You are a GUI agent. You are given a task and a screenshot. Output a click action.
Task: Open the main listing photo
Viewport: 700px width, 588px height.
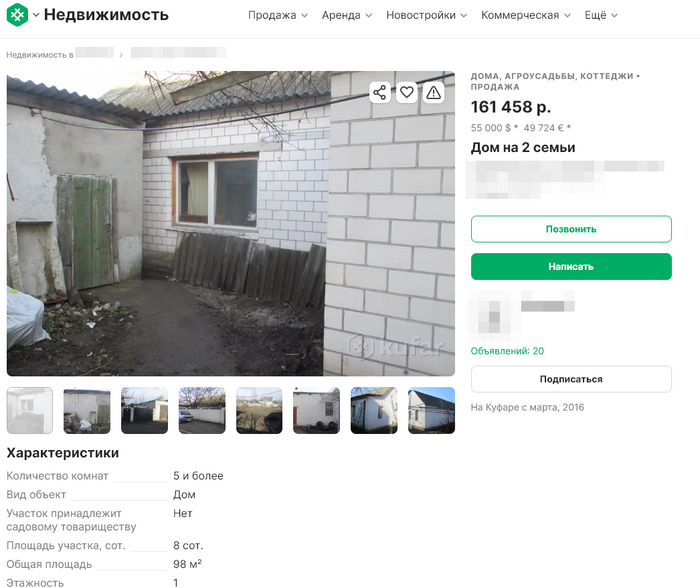tap(231, 223)
